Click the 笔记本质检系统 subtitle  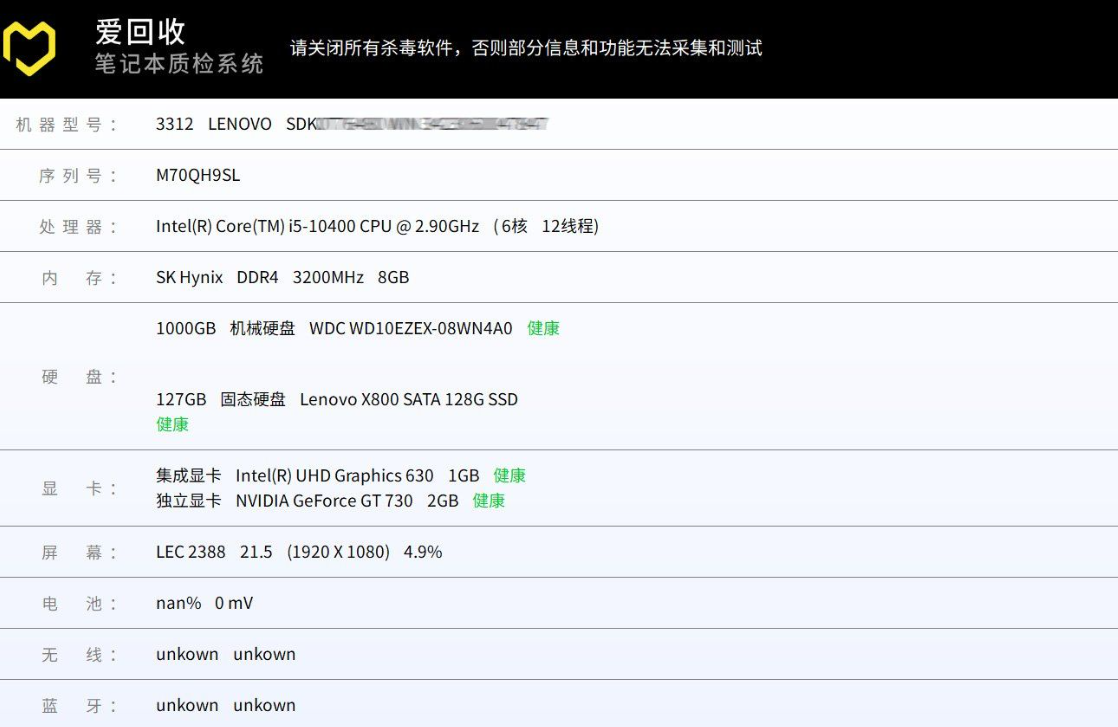point(180,63)
